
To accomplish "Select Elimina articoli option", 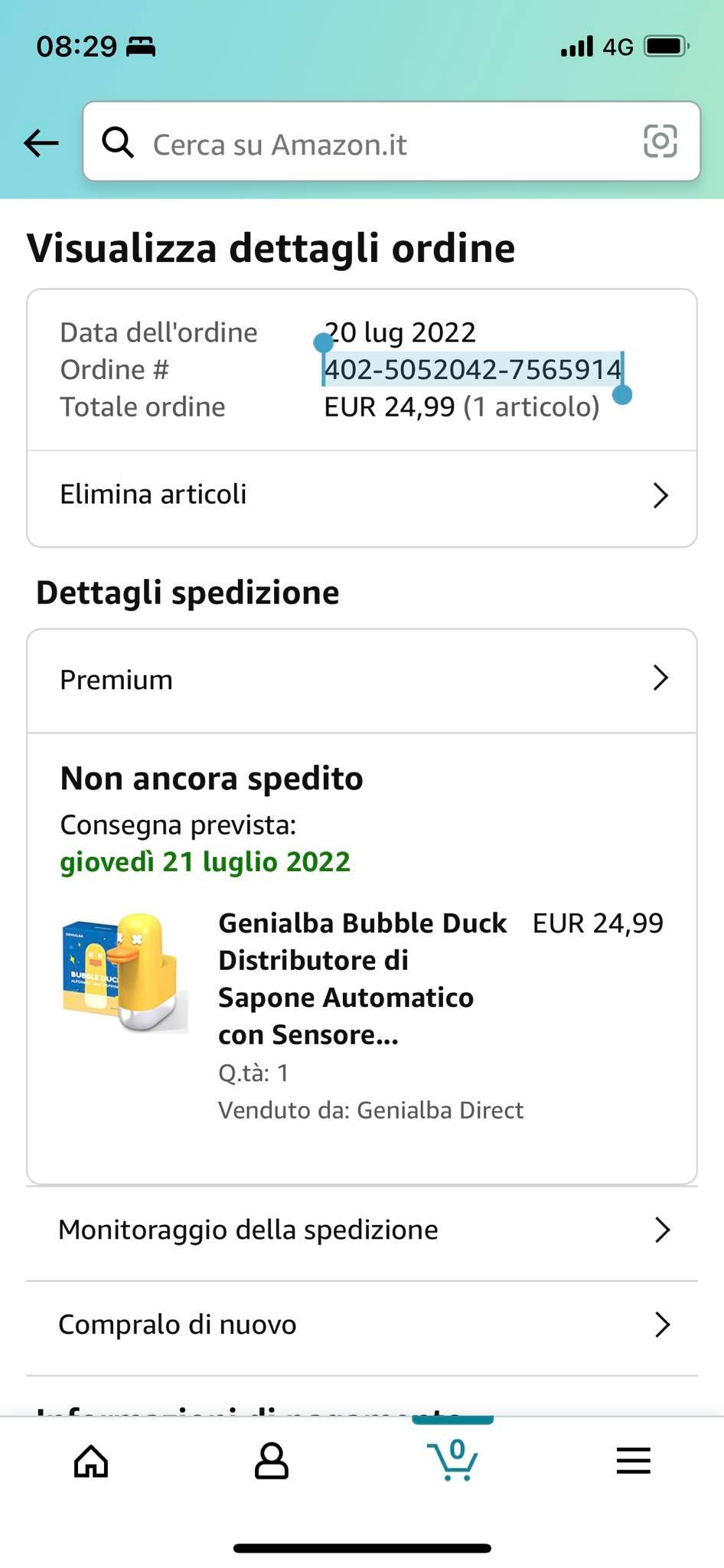I will pos(154,495).
